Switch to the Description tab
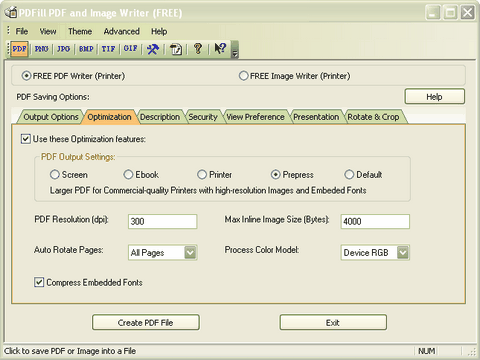This screenshot has width=480, height=360. tap(160, 117)
